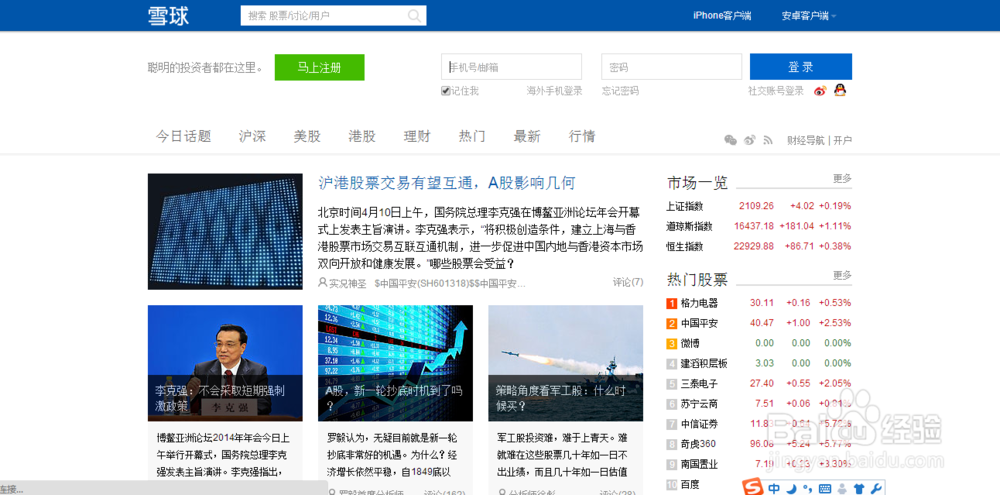Log in with Weibo social icon

(x=821, y=91)
